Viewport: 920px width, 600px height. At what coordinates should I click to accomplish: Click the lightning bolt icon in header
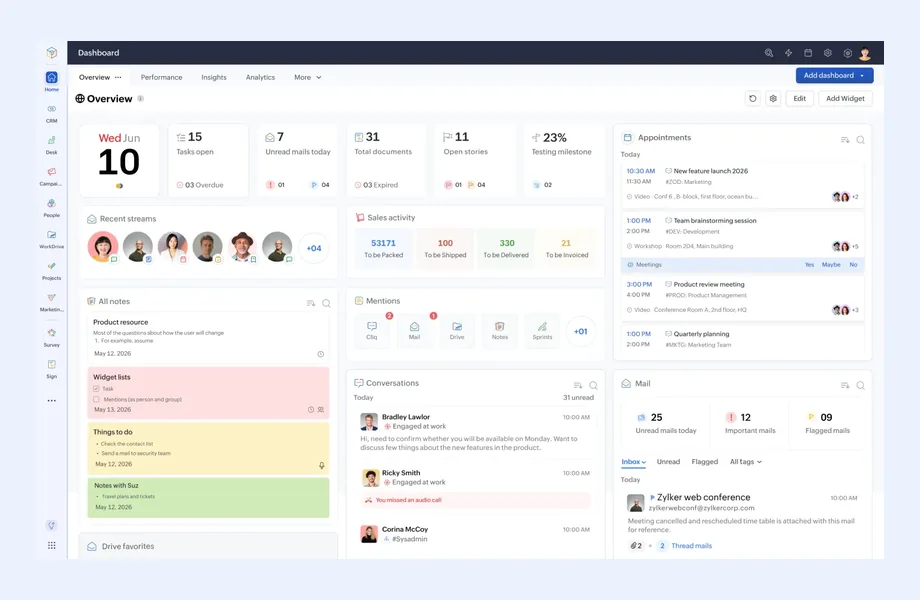[789, 53]
